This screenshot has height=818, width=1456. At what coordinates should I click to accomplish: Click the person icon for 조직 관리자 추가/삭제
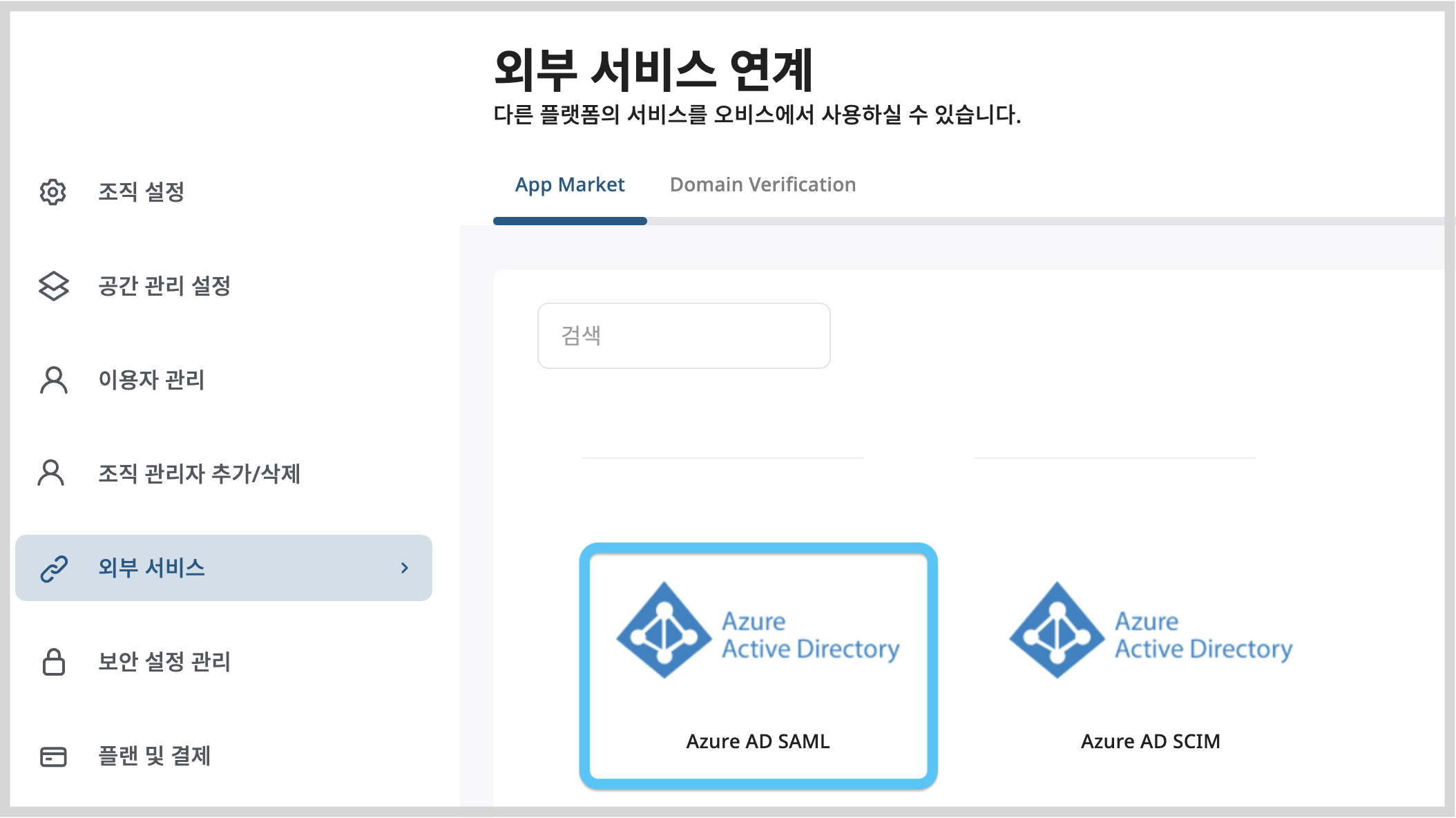click(x=50, y=473)
